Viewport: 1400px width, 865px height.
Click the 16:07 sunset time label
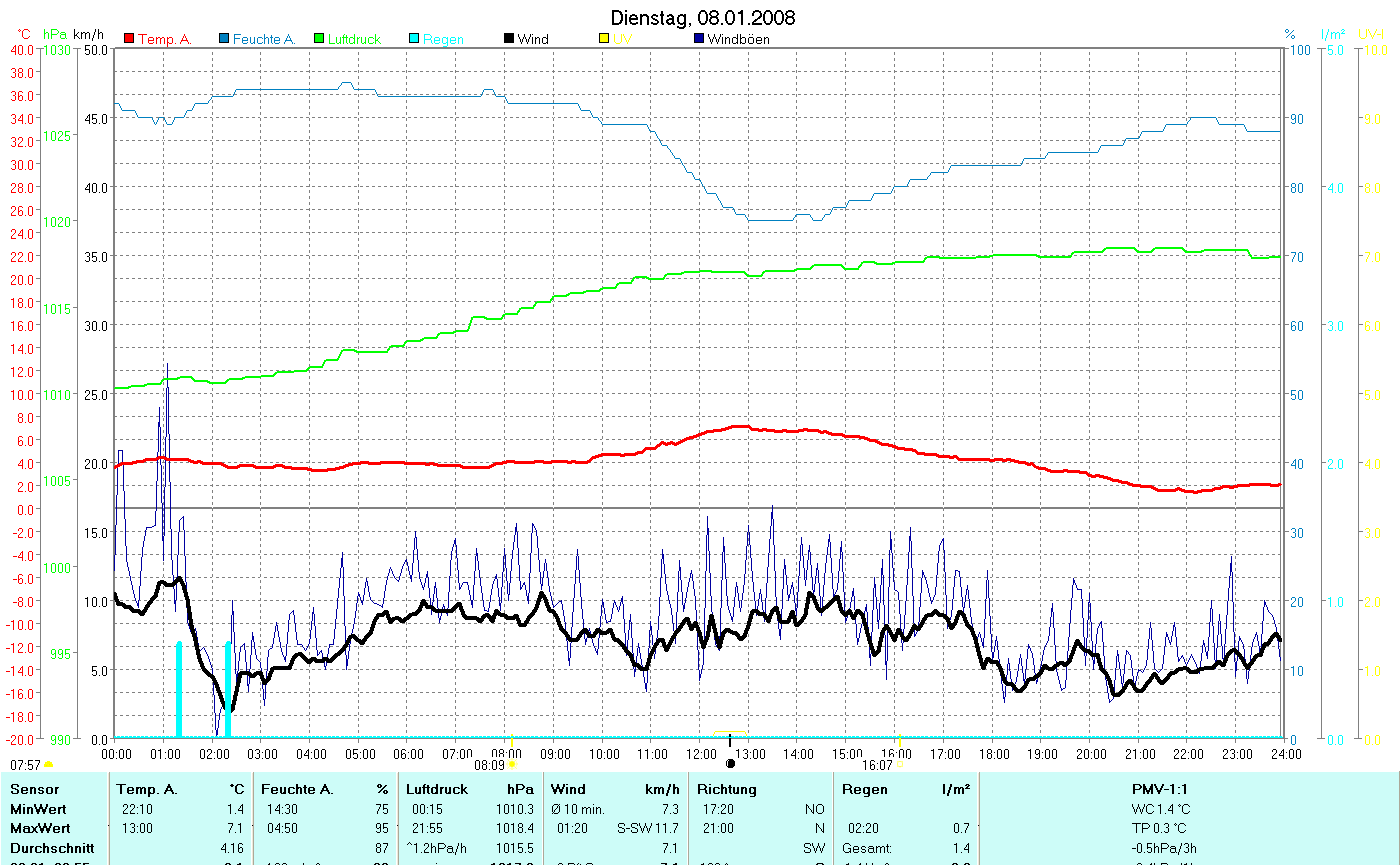point(876,765)
